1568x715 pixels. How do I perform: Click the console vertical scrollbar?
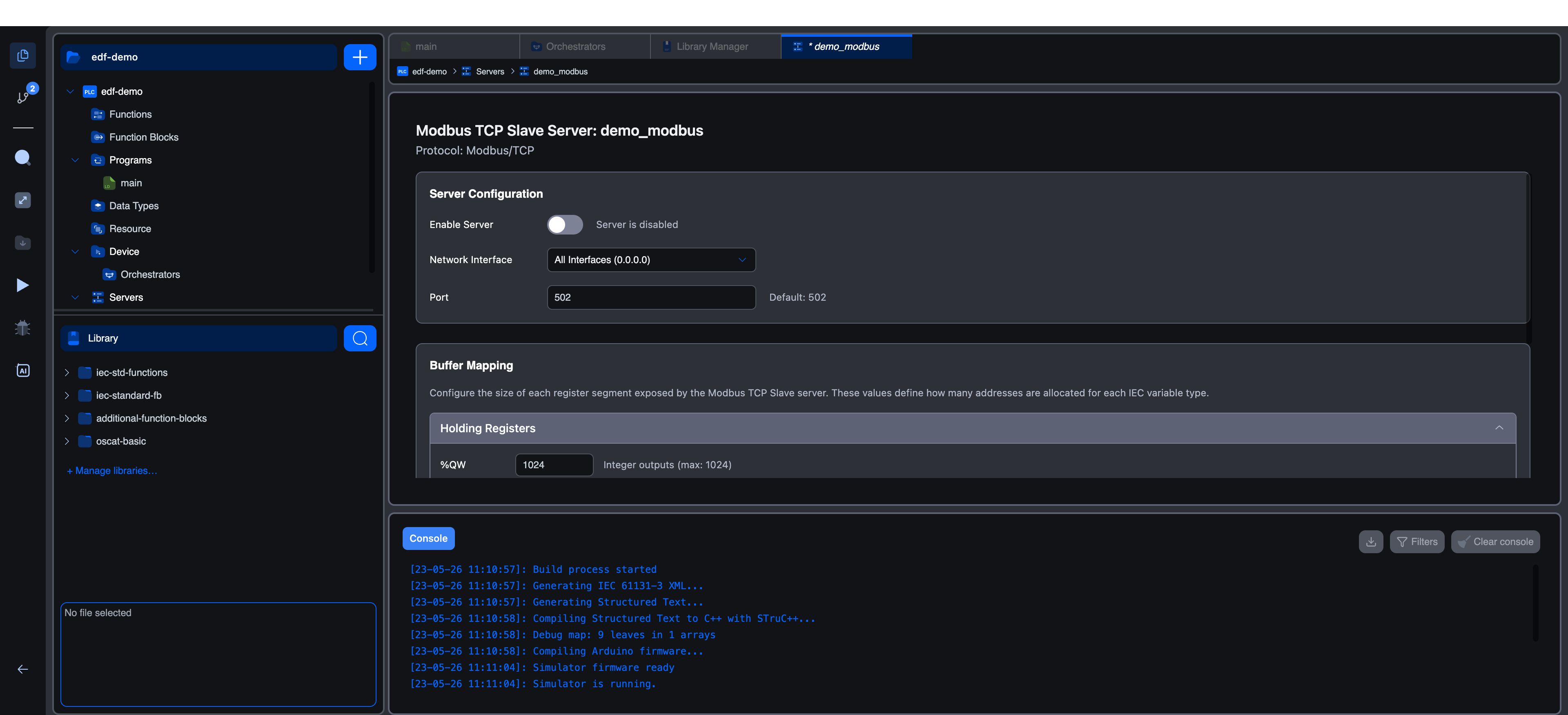pos(1535,603)
